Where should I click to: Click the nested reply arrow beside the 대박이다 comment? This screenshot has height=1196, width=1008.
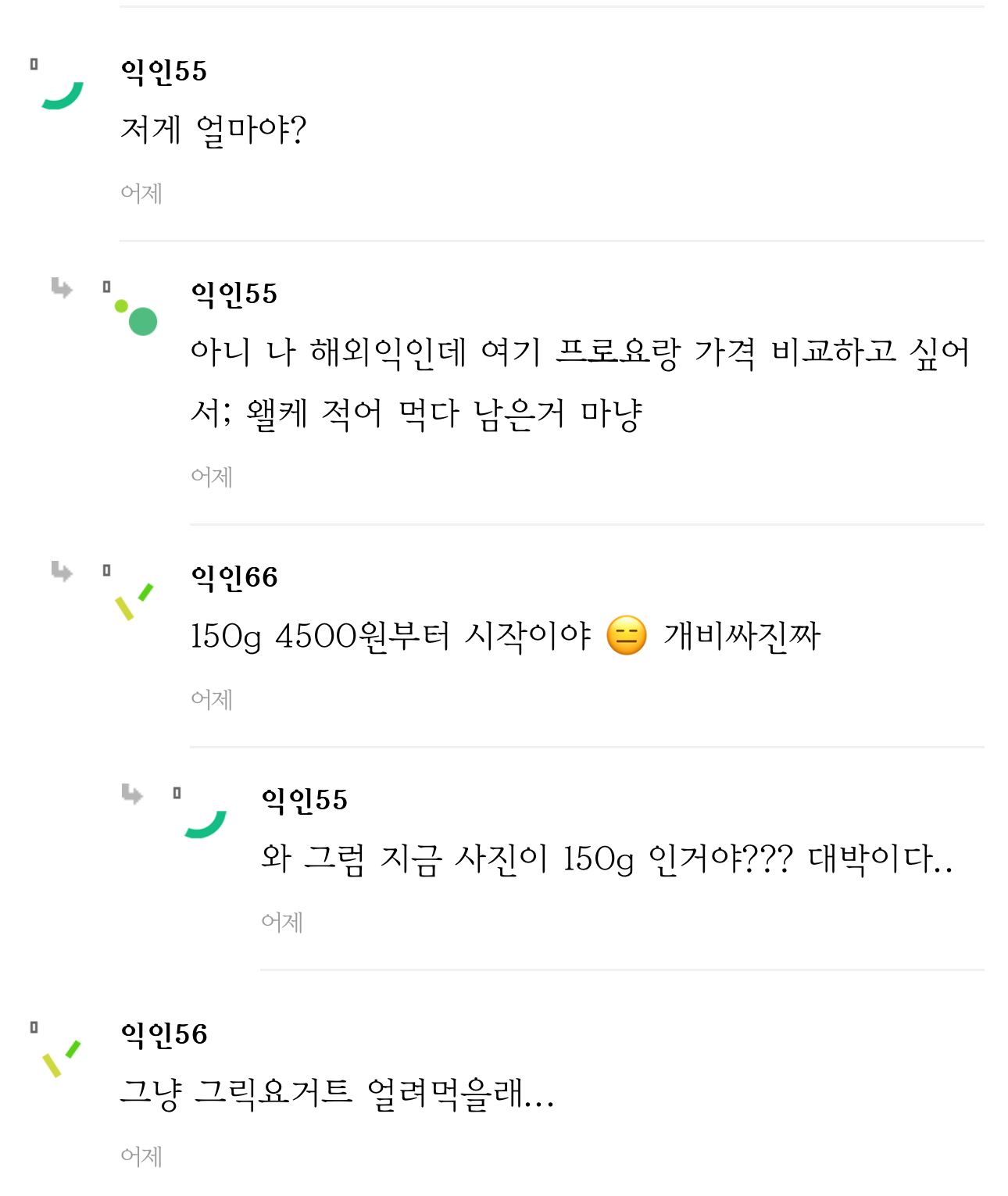click(x=132, y=794)
